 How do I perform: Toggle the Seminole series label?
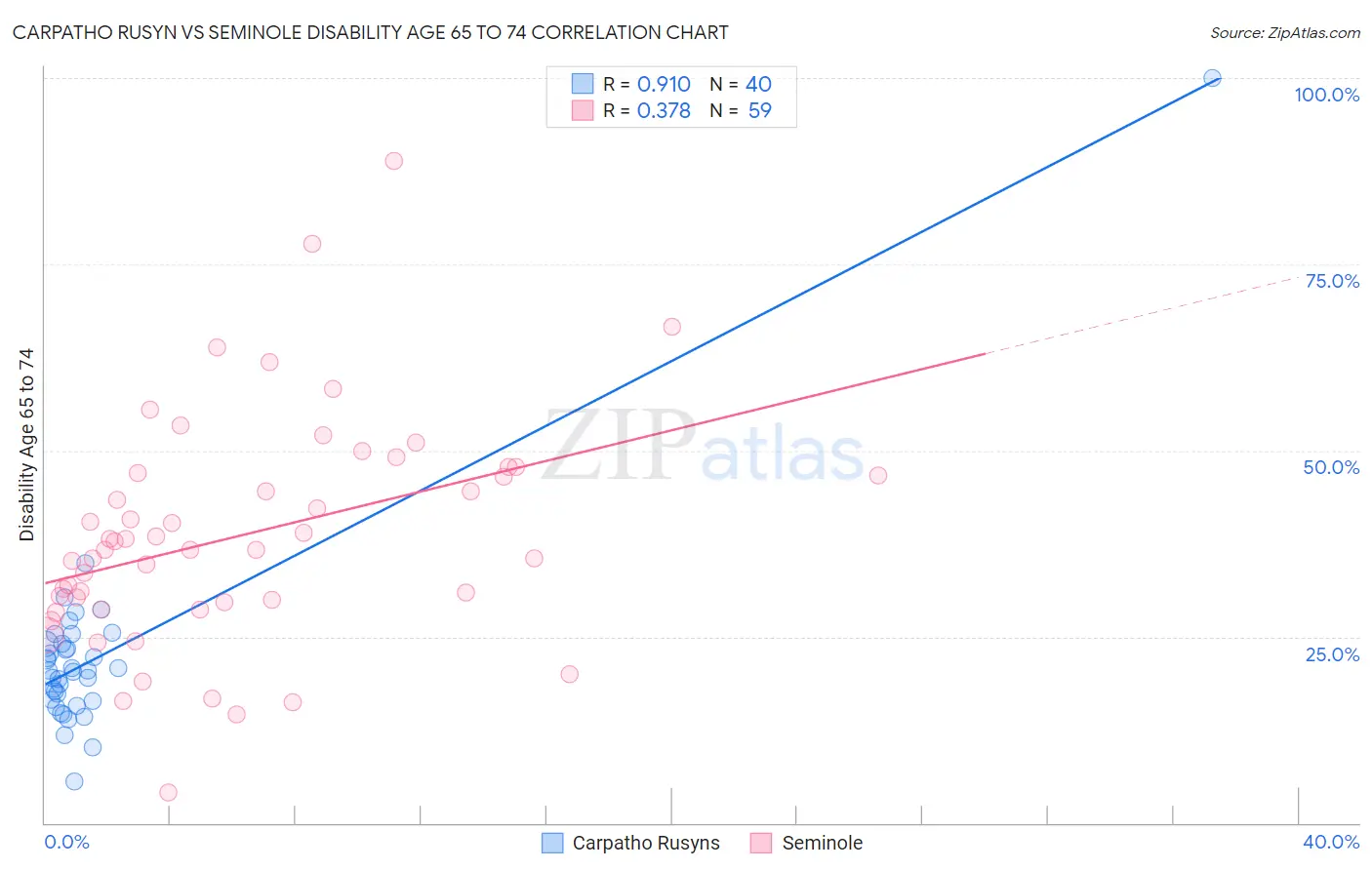pos(823,843)
